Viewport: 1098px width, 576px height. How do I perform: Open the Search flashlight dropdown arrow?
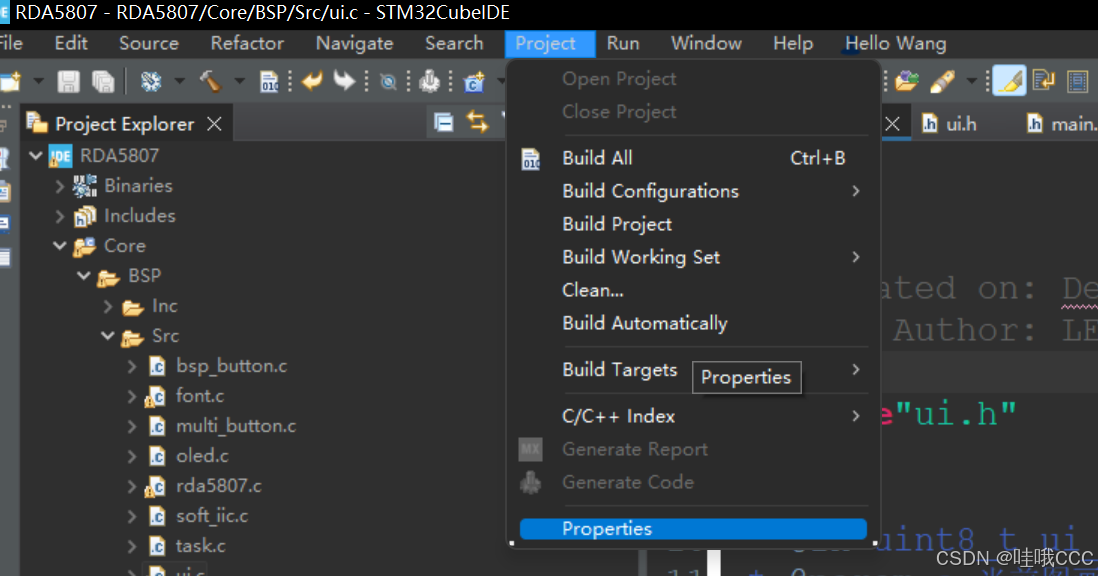pyautogui.click(x=971, y=82)
